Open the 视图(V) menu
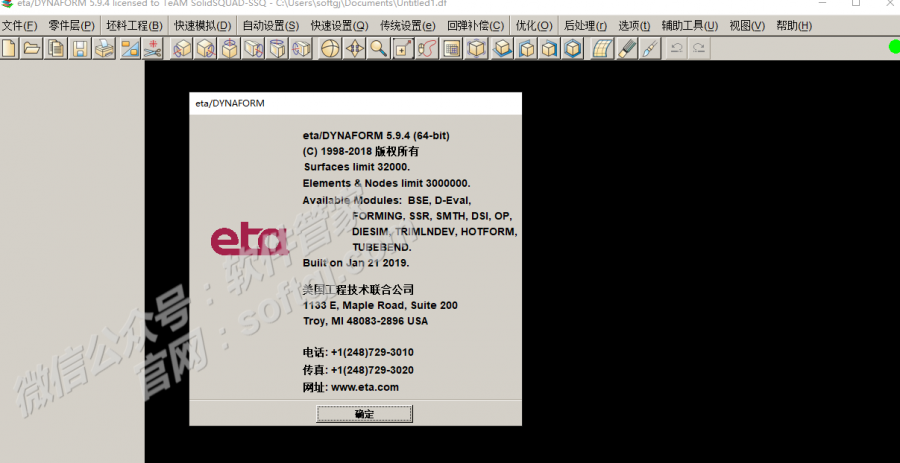 (x=747, y=26)
